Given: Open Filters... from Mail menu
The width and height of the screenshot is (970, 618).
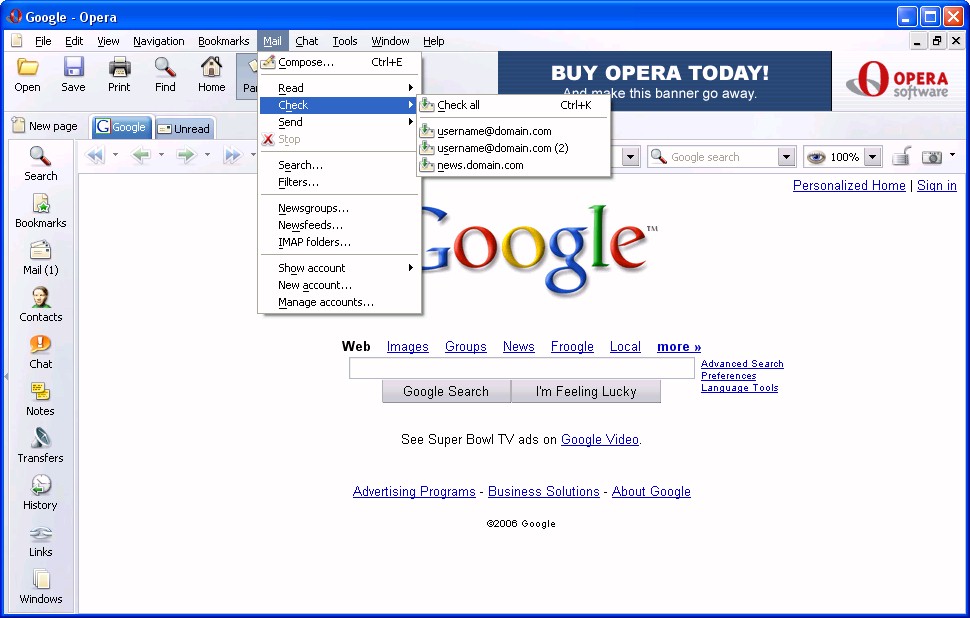Looking at the screenshot, I should (340, 182).
